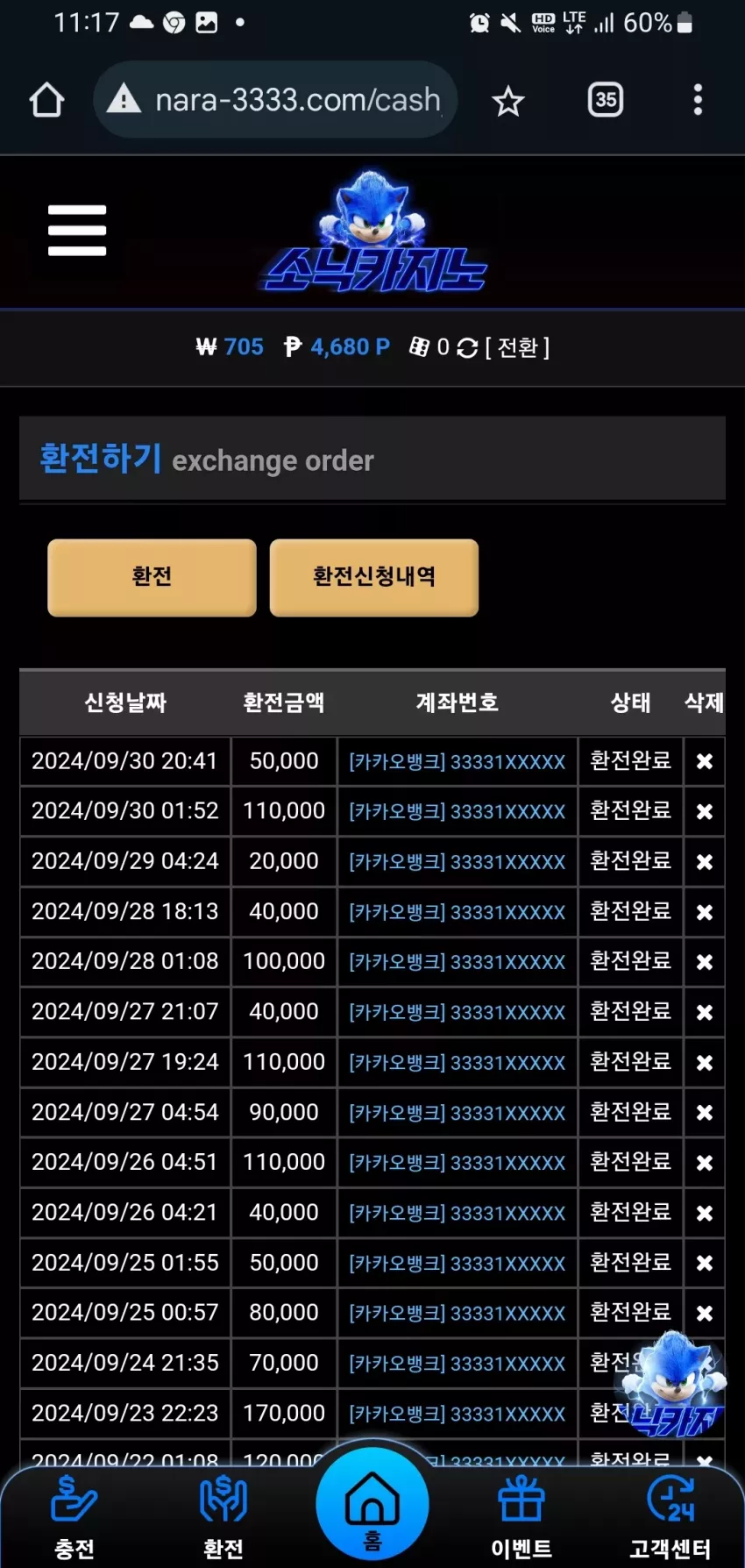Bookmark page with star icon
745x1568 pixels.
click(507, 101)
